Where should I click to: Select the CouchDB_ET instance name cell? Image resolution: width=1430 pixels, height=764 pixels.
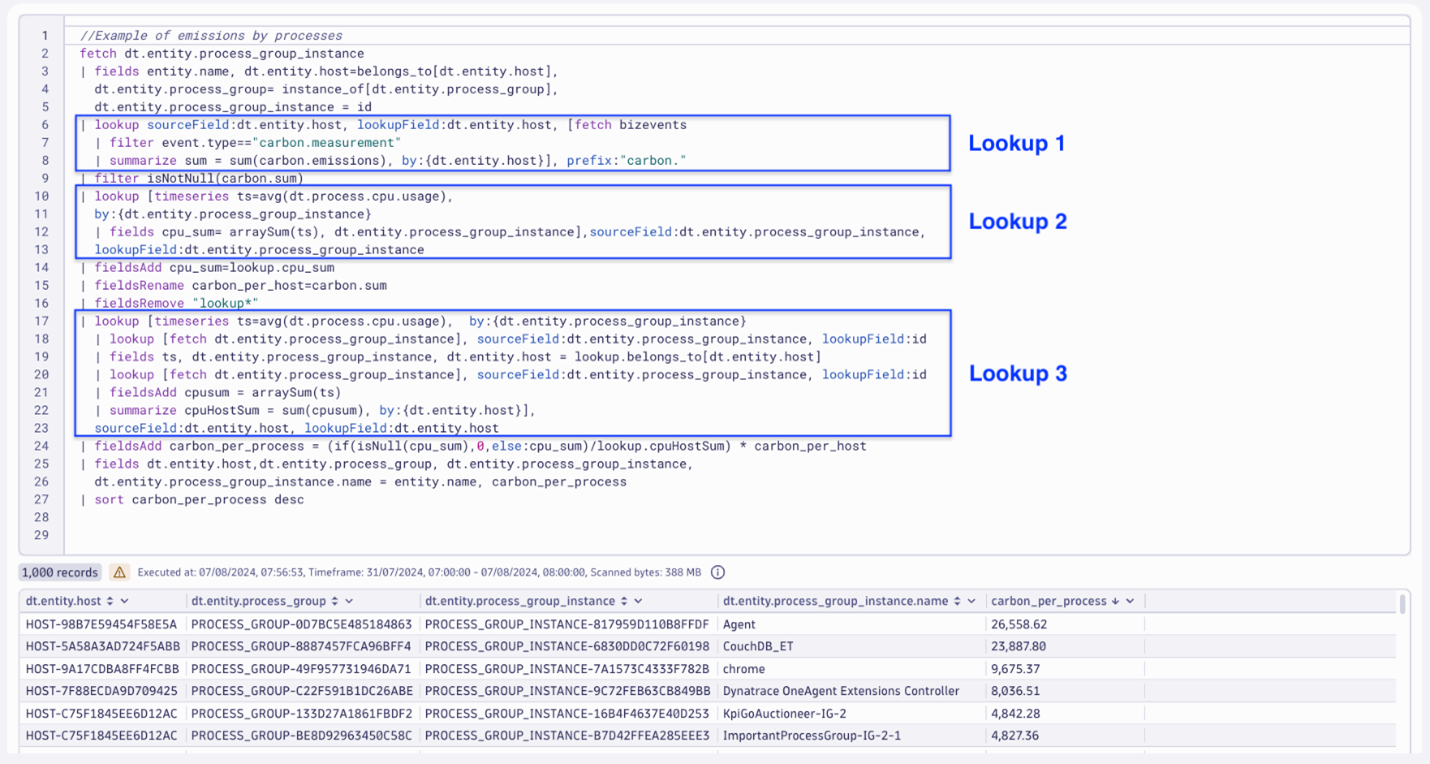tap(756, 644)
